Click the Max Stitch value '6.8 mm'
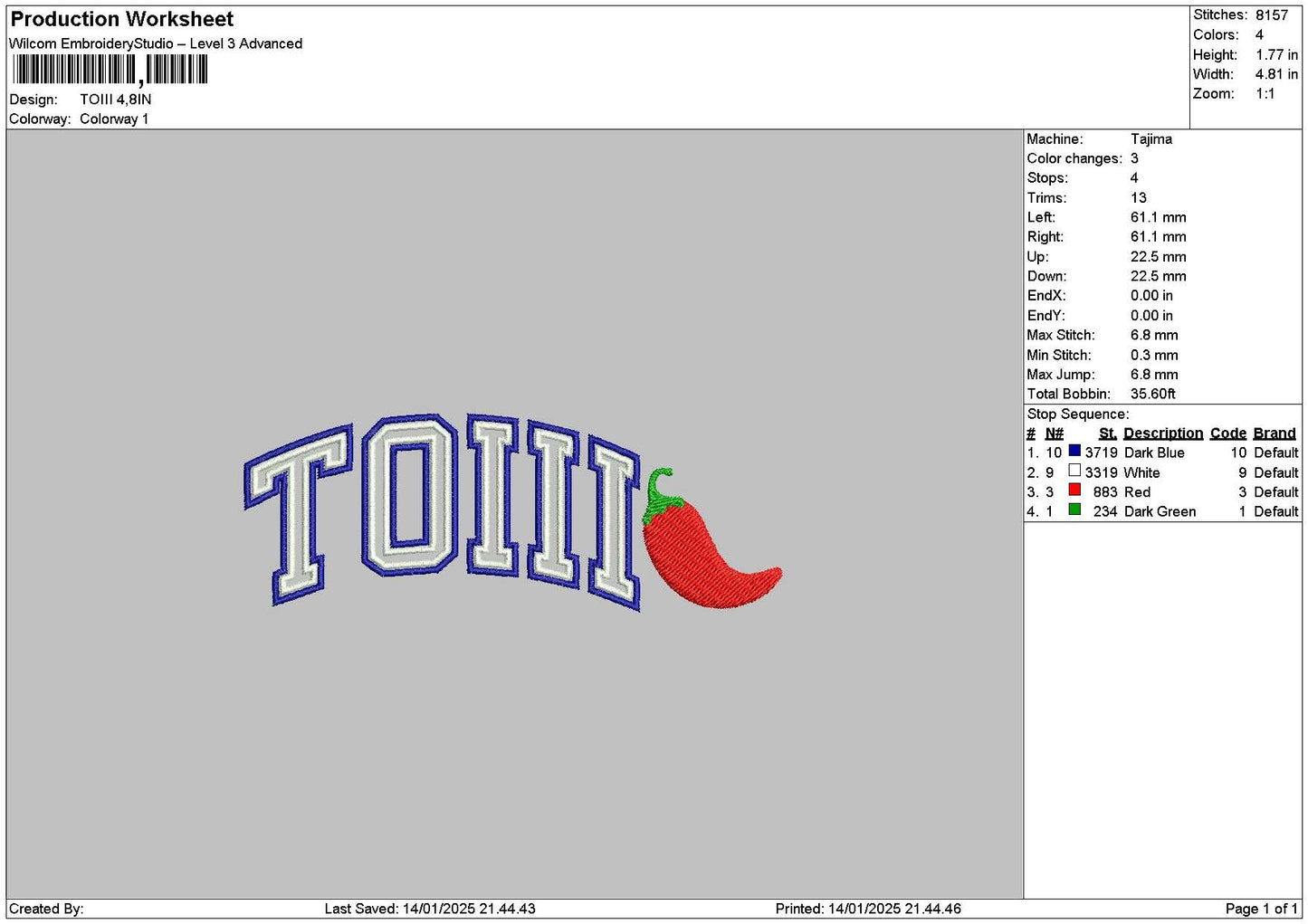This screenshot has height=924, width=1308. point(1154,336)
